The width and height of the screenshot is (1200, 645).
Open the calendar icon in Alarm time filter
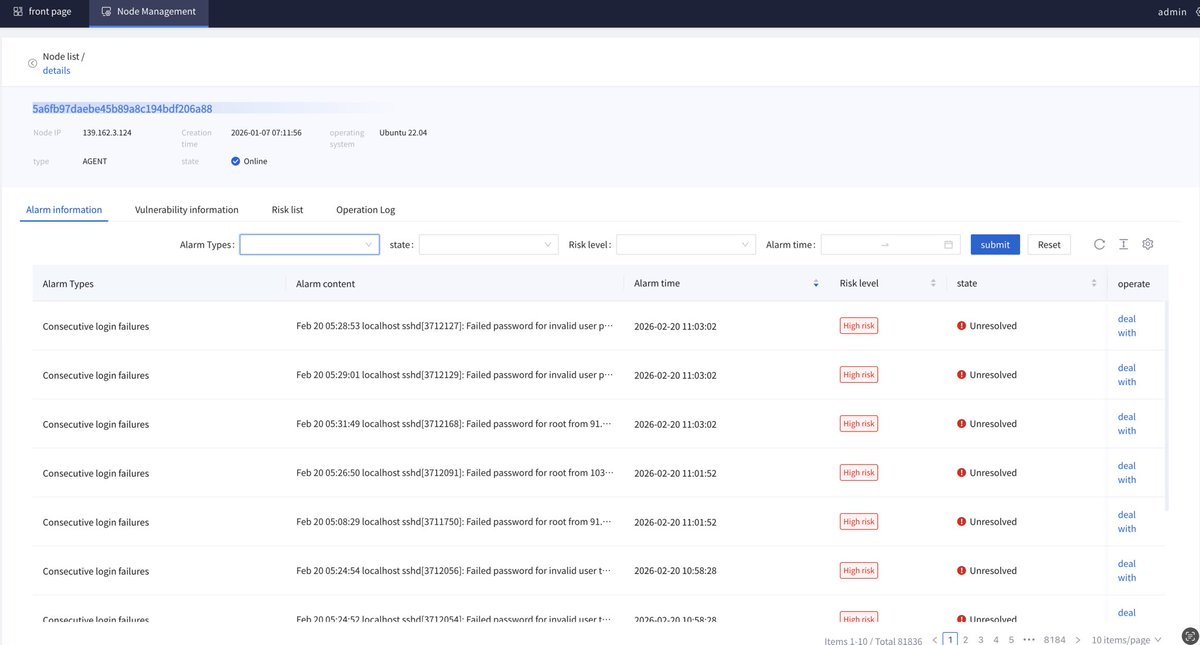(946, 243)
